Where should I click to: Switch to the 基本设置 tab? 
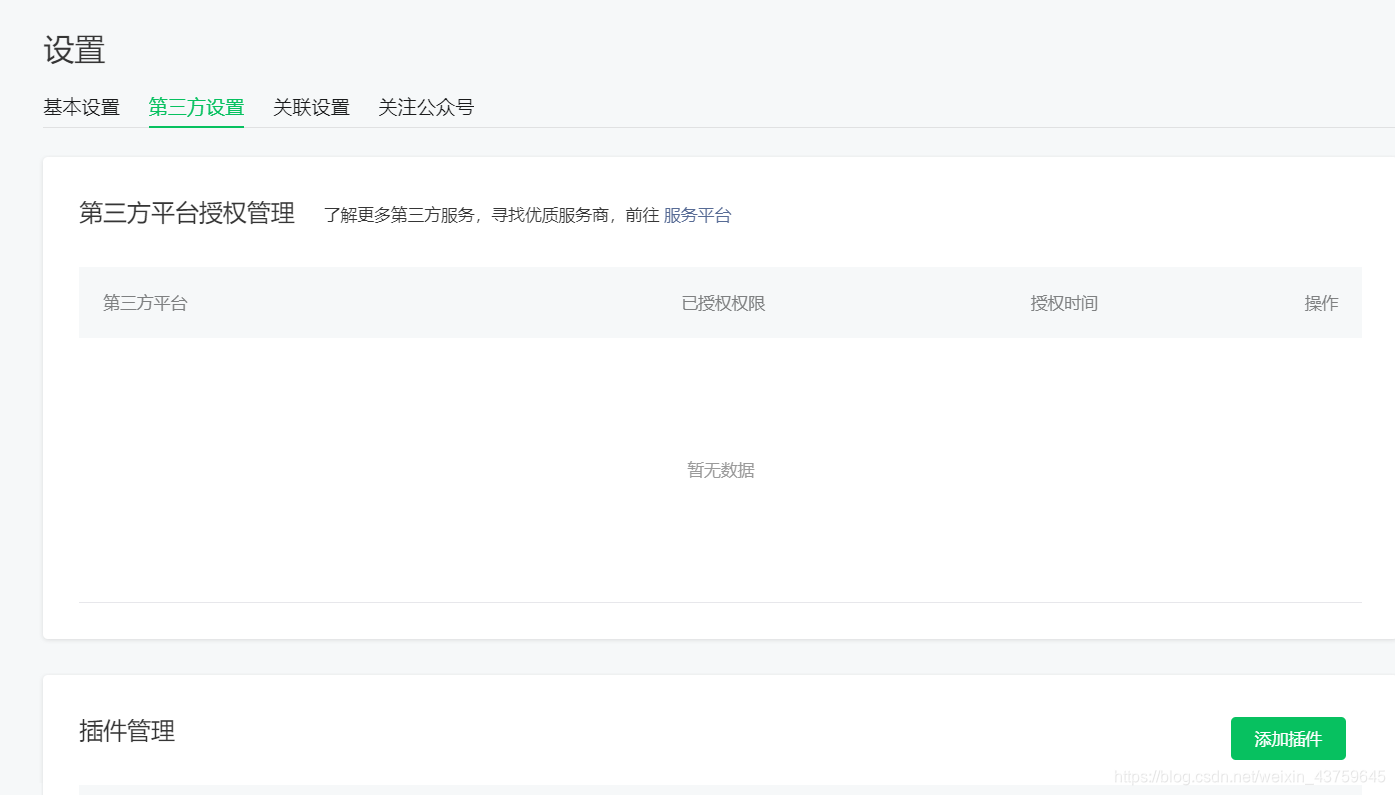pyautogui.click(x=81, y=107)
